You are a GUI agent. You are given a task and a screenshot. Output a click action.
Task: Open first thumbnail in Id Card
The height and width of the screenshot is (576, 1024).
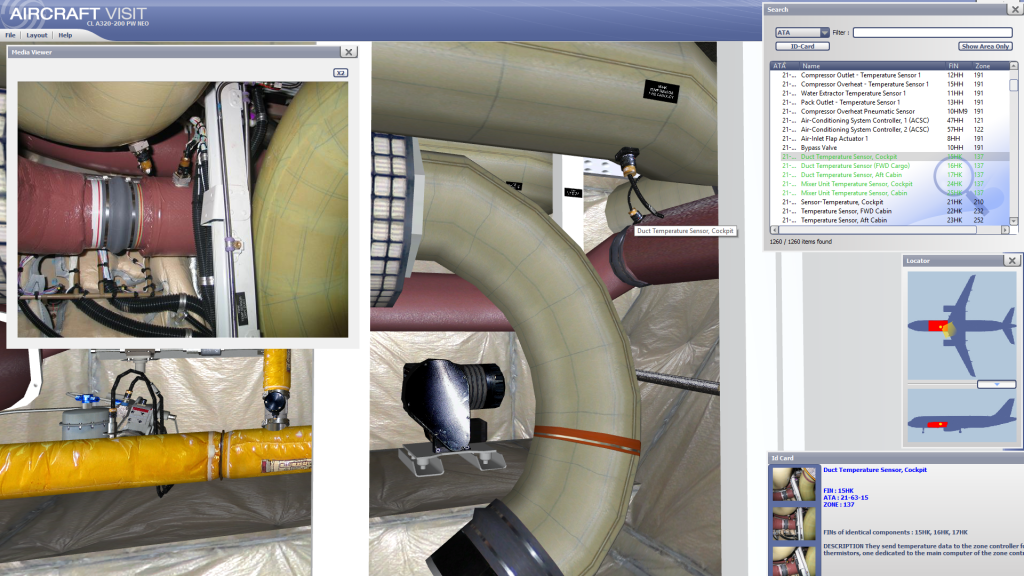click(x=793, y=484)
